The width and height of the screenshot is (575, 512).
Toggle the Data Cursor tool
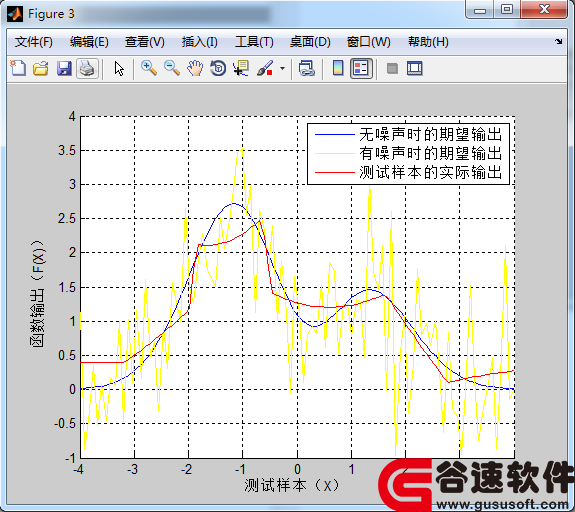[241, 68]
